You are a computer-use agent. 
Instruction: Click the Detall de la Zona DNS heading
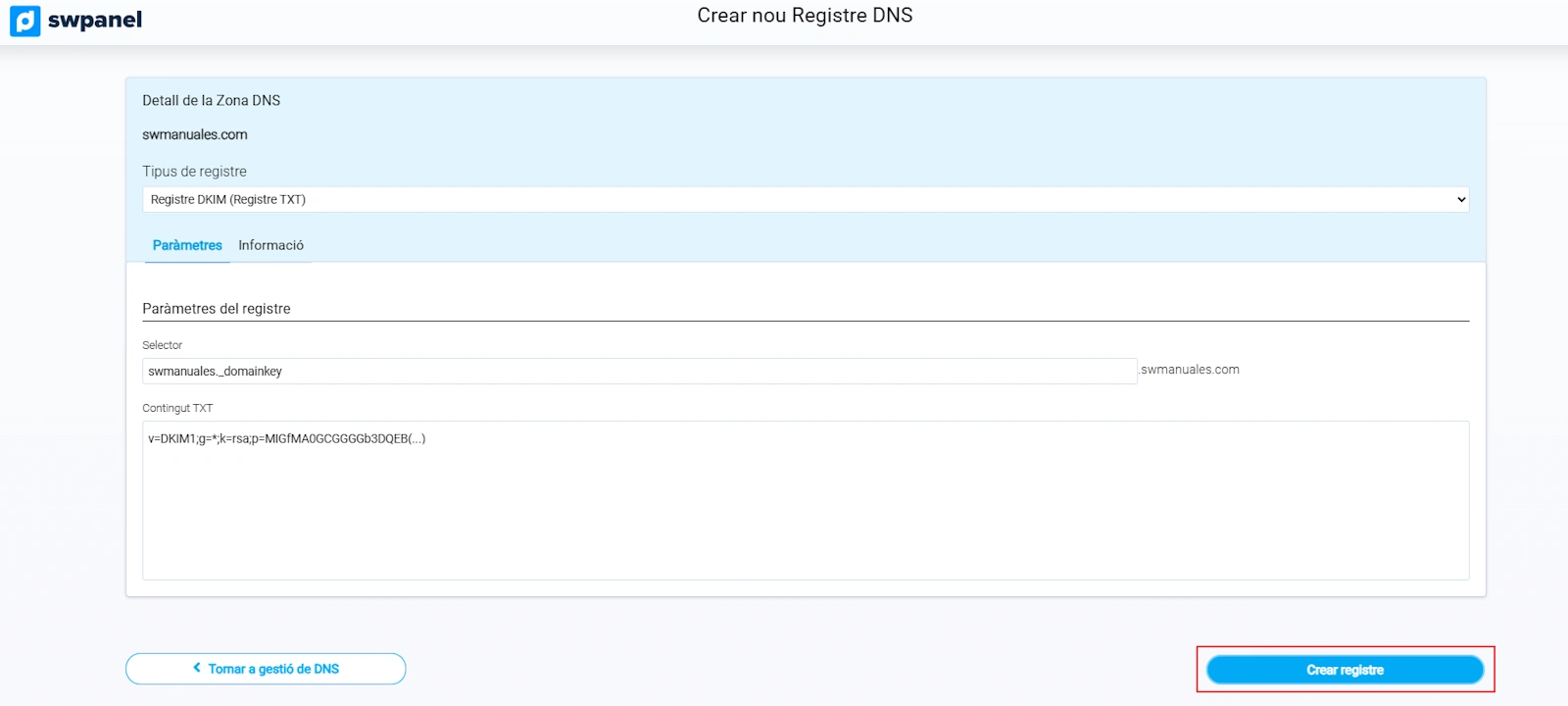(x=211, y=100)
